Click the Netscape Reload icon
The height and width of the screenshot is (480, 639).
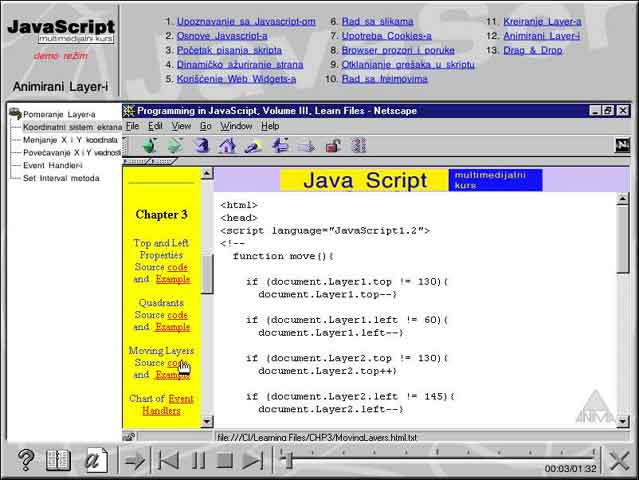click(202, 145)
